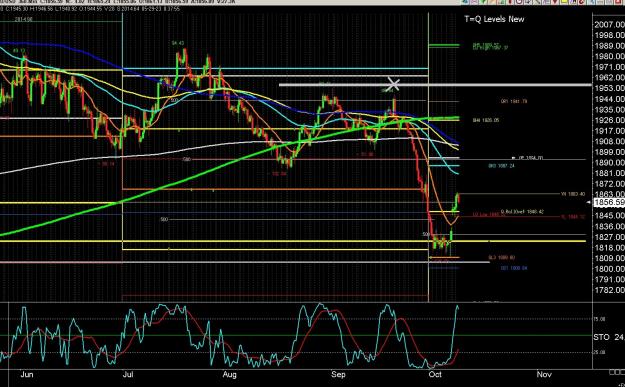
Task: Click the small arrow pointer beside 1856.59
Action: click(589, 202)
